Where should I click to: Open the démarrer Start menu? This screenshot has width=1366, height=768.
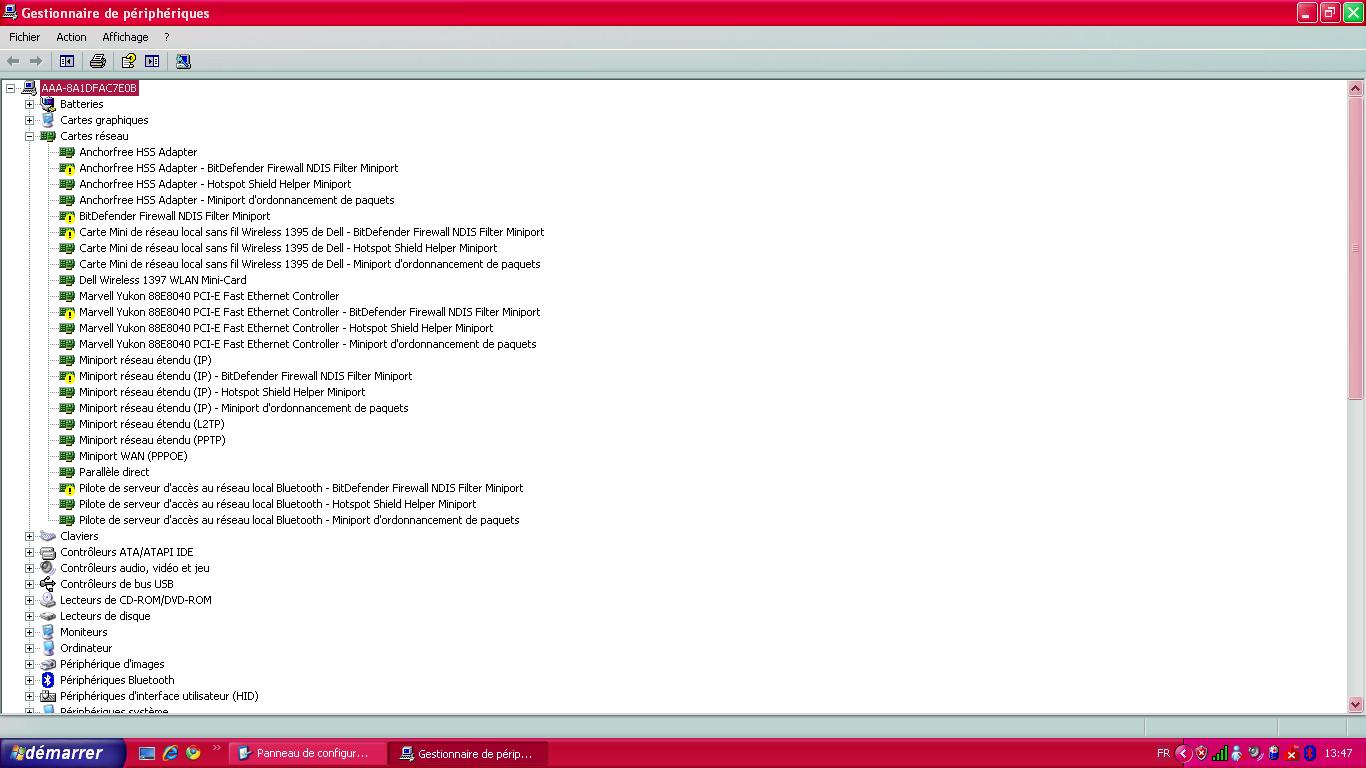pyautogui.click(x=63, y=753)
